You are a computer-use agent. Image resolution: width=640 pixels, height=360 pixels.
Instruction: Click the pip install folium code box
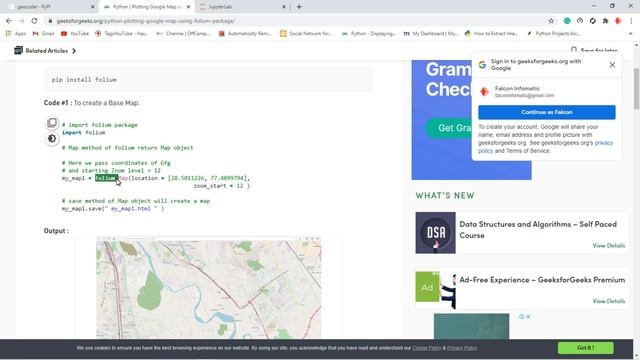click(x=209, y=80)
